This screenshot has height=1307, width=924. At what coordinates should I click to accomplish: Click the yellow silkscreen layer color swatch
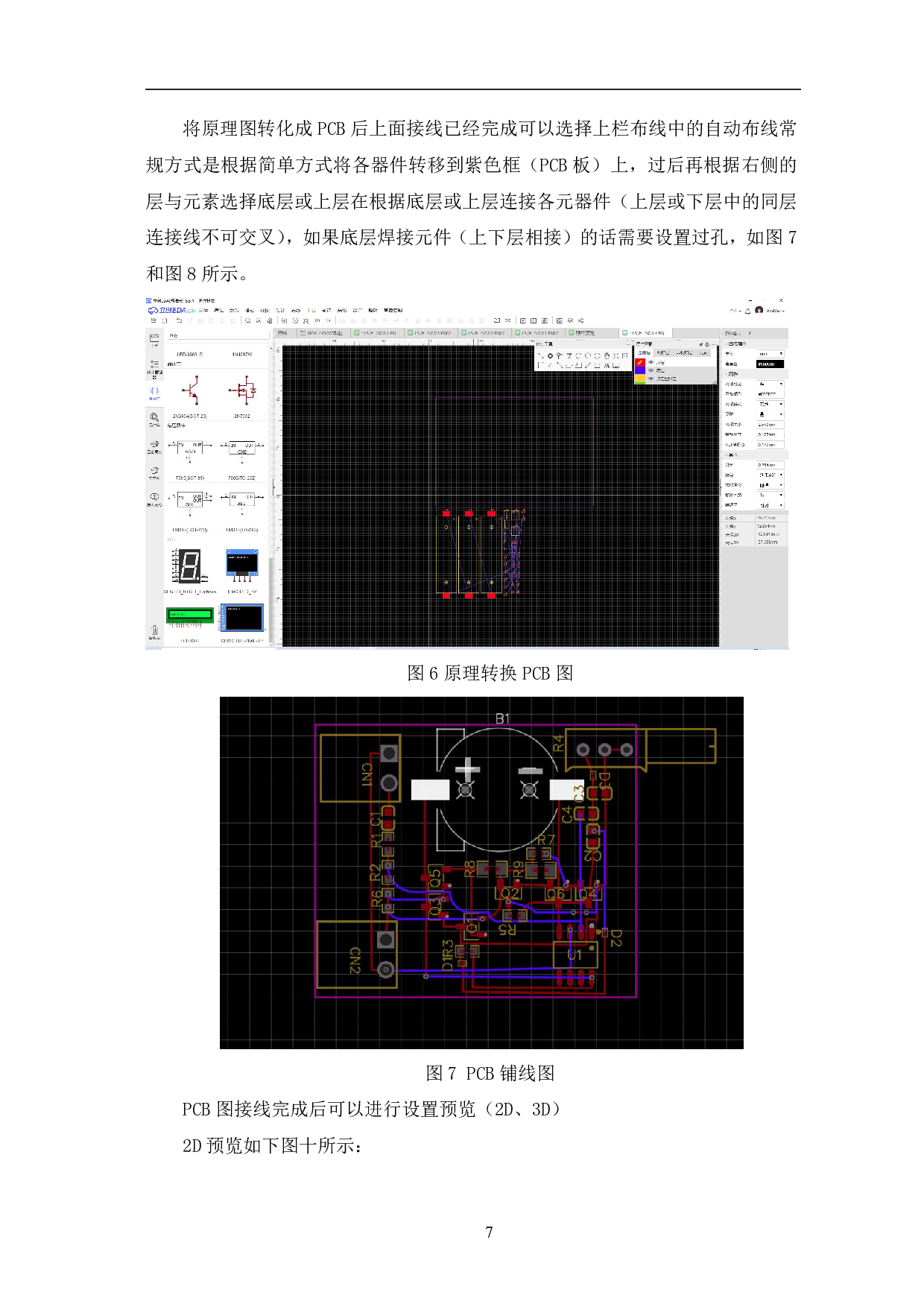(640, 379)
